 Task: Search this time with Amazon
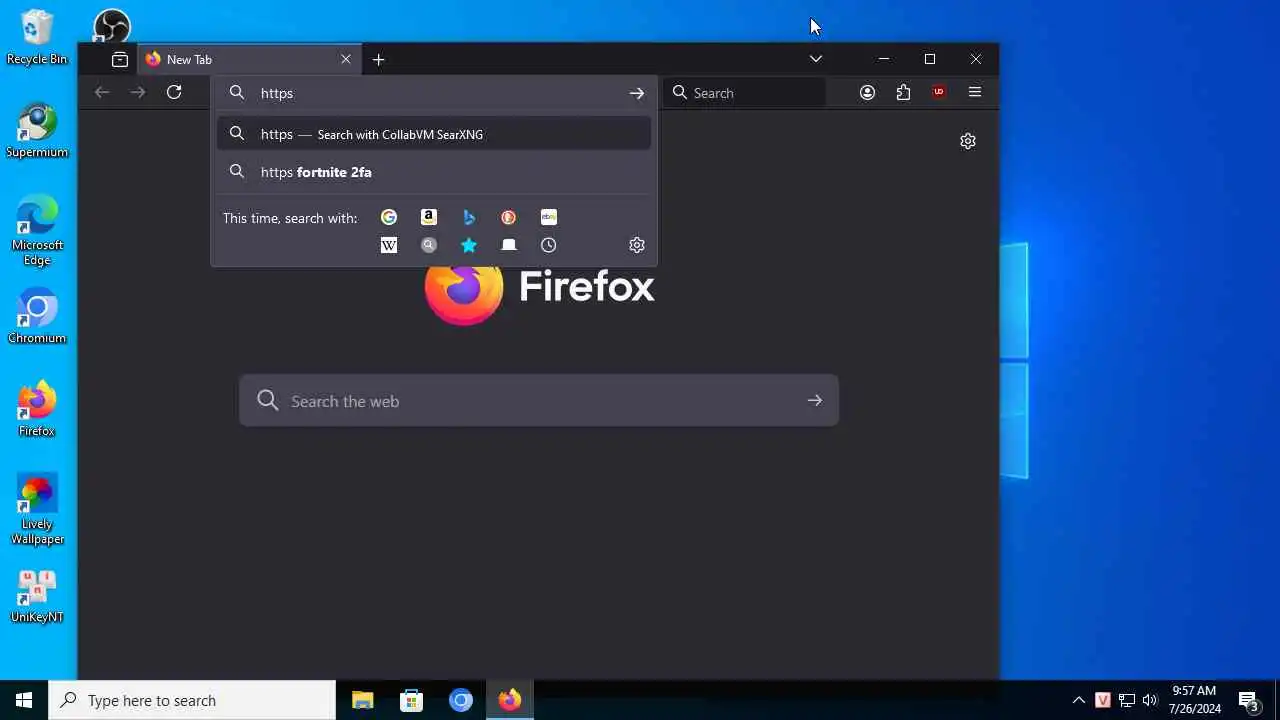429,217
